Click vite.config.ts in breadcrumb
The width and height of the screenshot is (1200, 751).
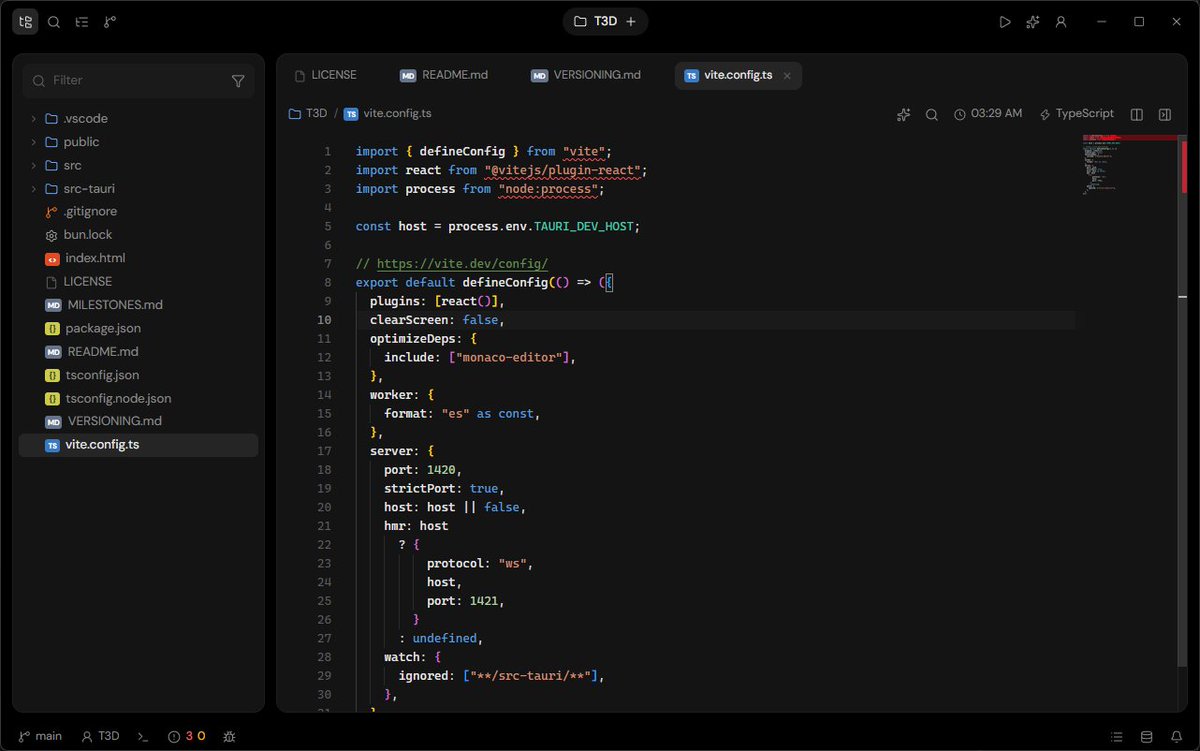(387, 114)
